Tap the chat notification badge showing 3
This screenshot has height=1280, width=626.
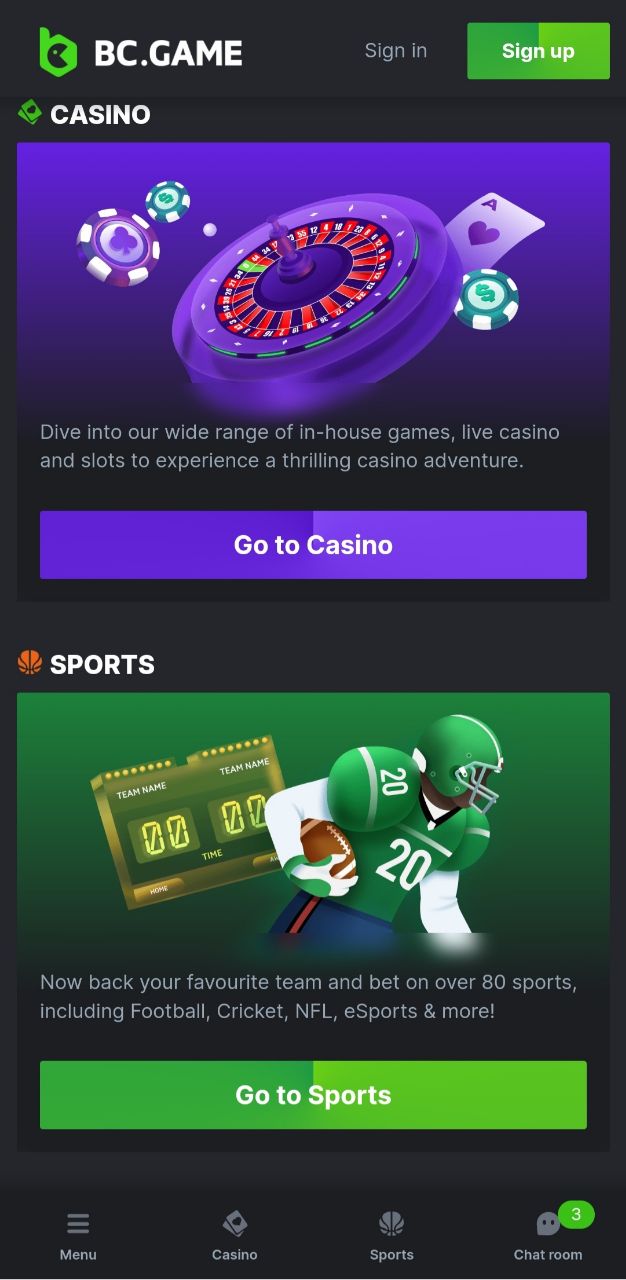click(576, 1215)
